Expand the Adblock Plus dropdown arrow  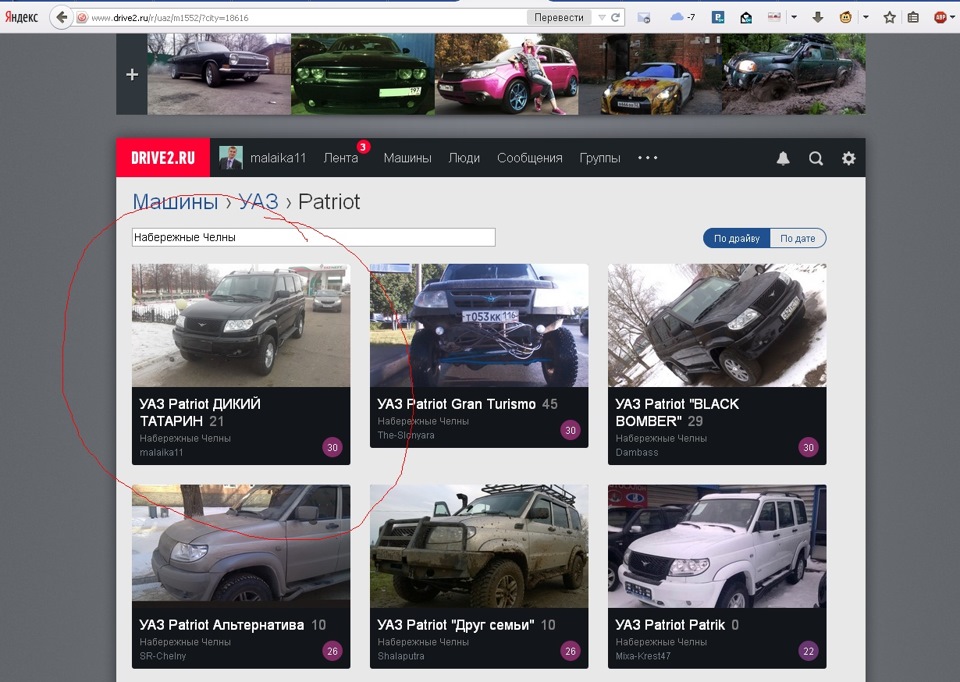[954, 18]
